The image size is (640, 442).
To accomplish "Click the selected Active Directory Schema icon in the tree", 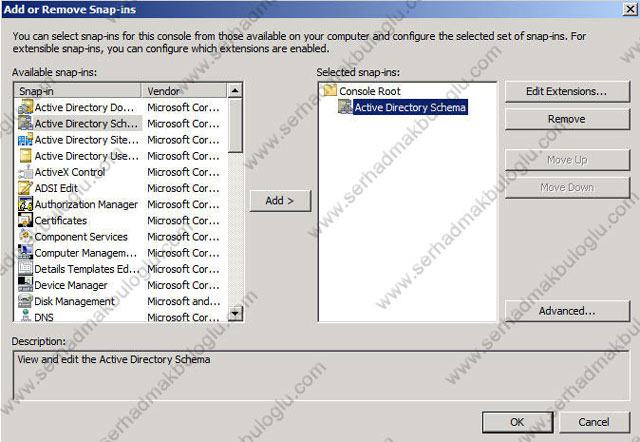I will pyautogui.click(x=345, y=107).
